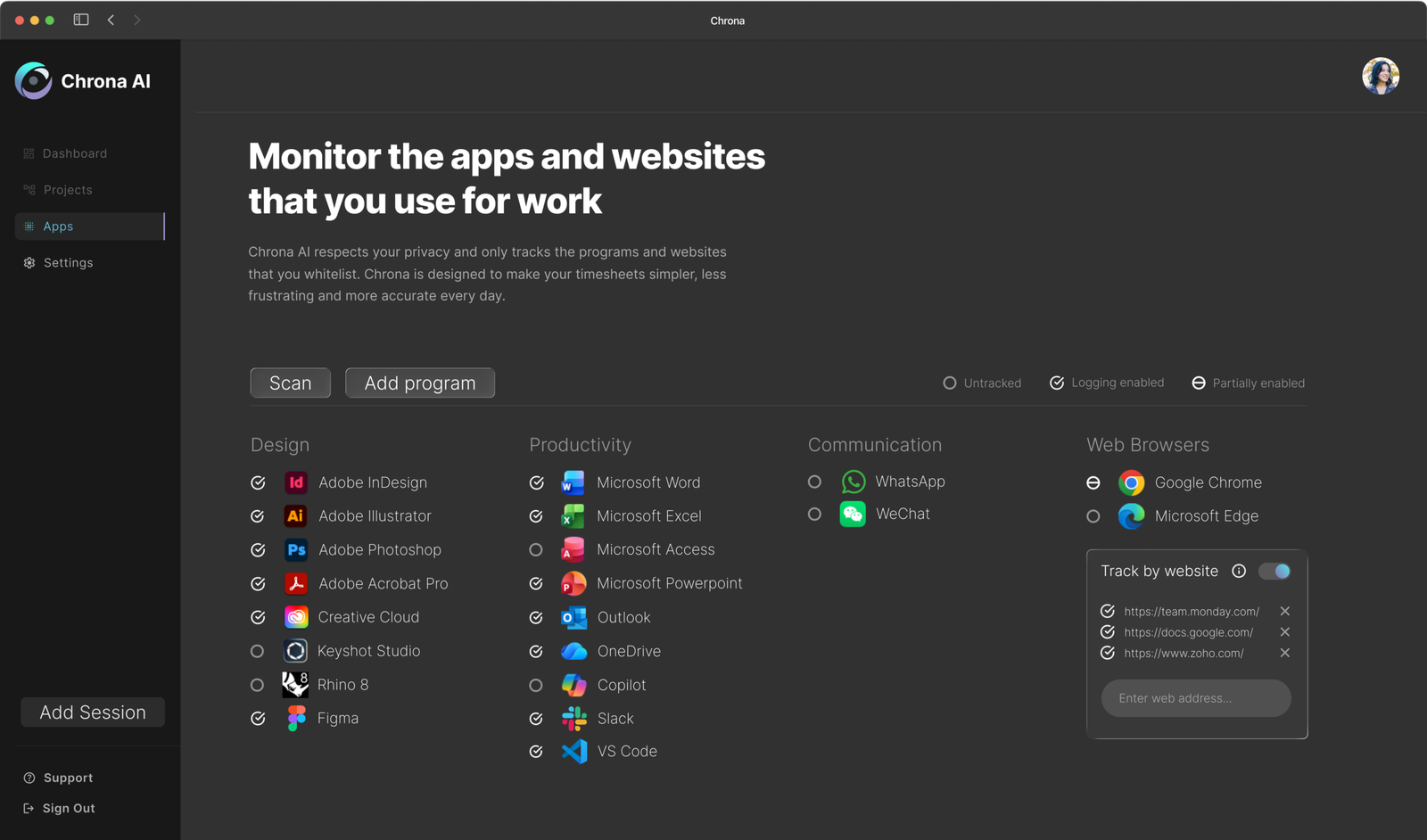Disable logging for Microsoft Word

tap(536, 482)
